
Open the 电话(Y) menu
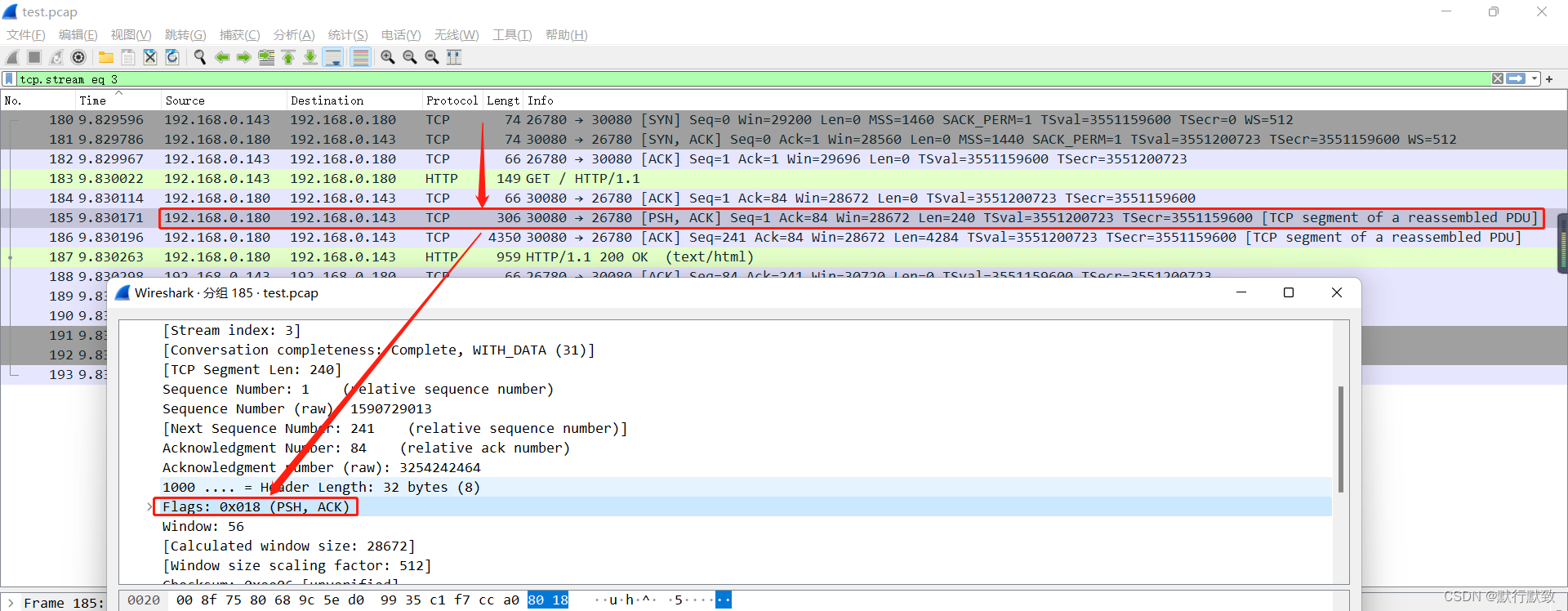[x=401, y=35]
